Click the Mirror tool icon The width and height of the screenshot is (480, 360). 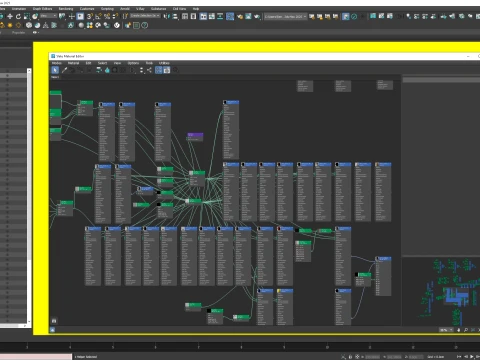(x=167, y=16)
